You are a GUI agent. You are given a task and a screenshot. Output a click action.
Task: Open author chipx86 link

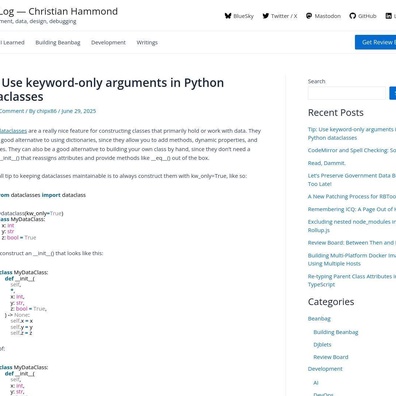(46, 111)
